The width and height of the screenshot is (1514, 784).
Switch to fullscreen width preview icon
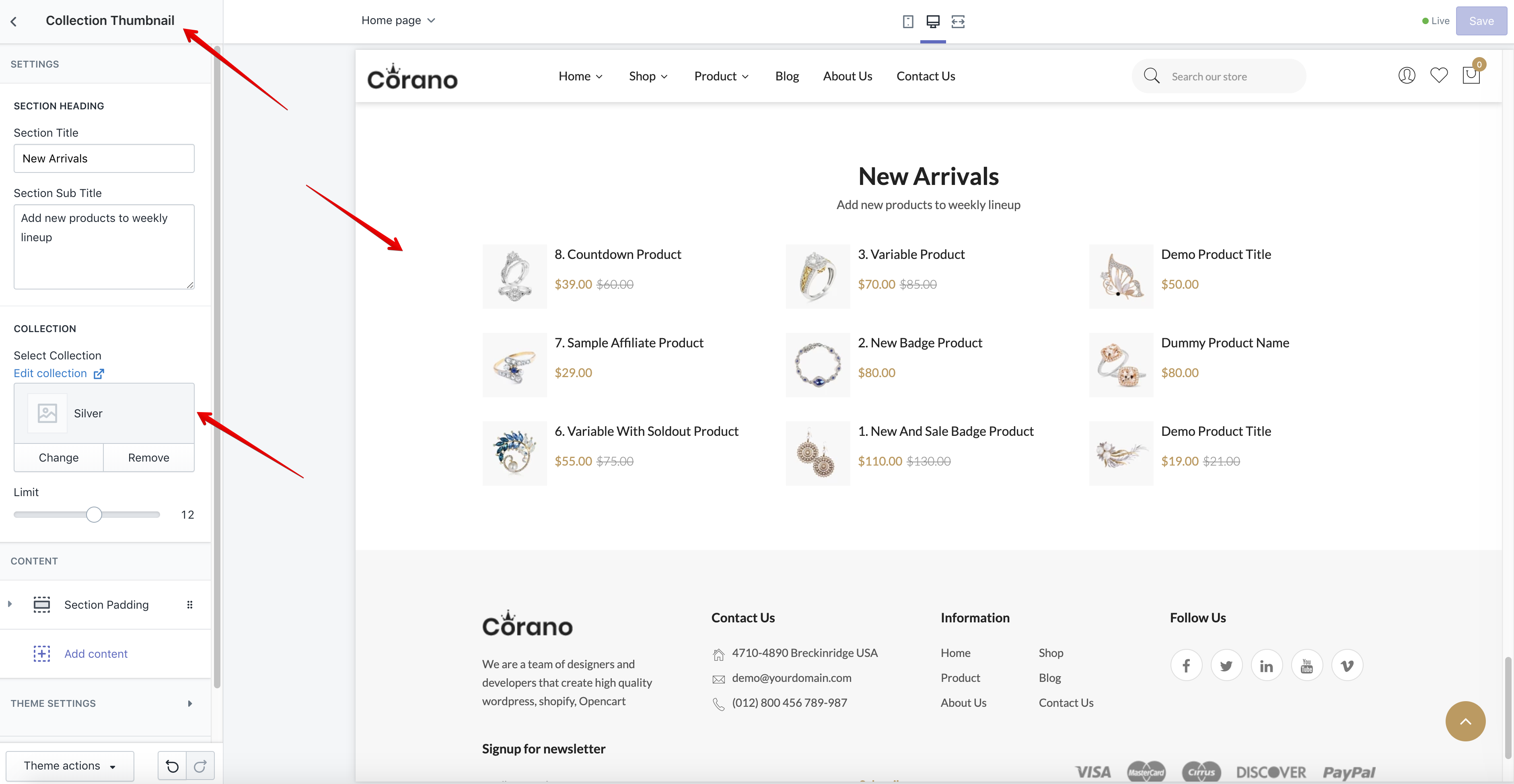coord(958,22)
